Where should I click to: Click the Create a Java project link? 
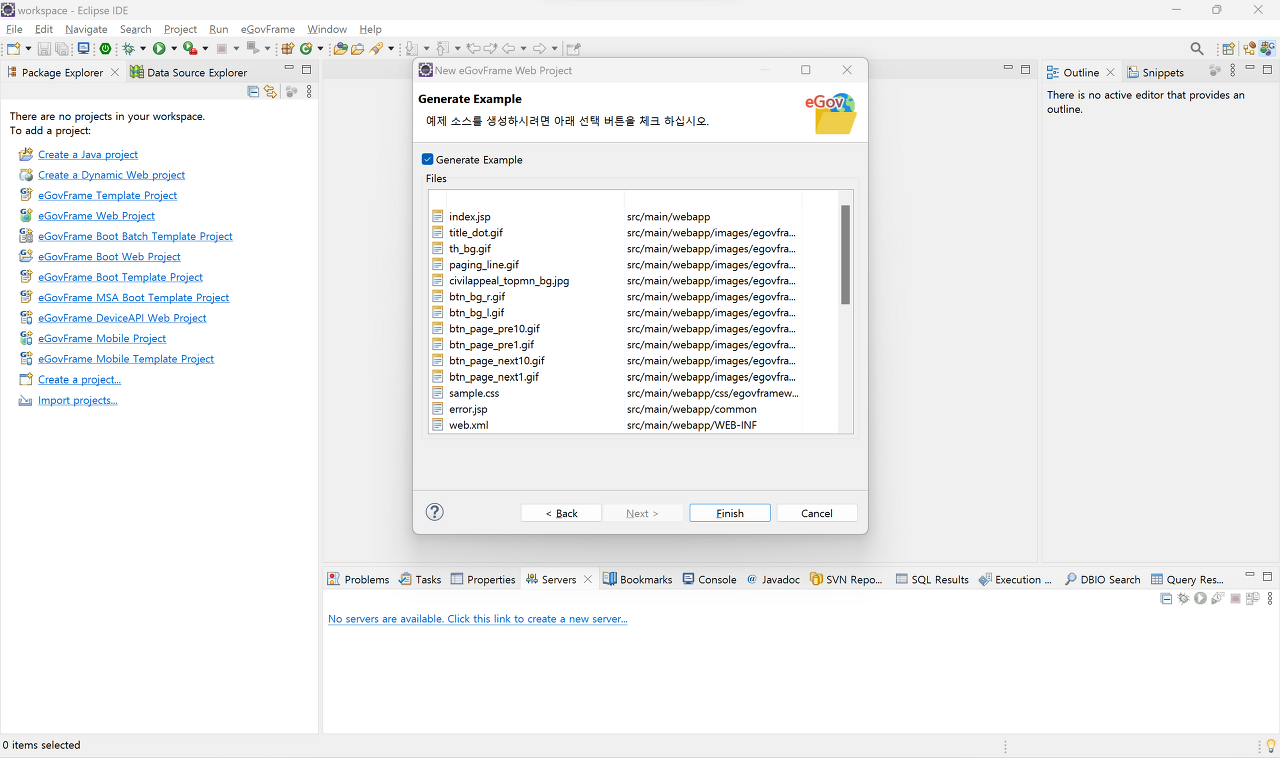(x=88, y=155)
